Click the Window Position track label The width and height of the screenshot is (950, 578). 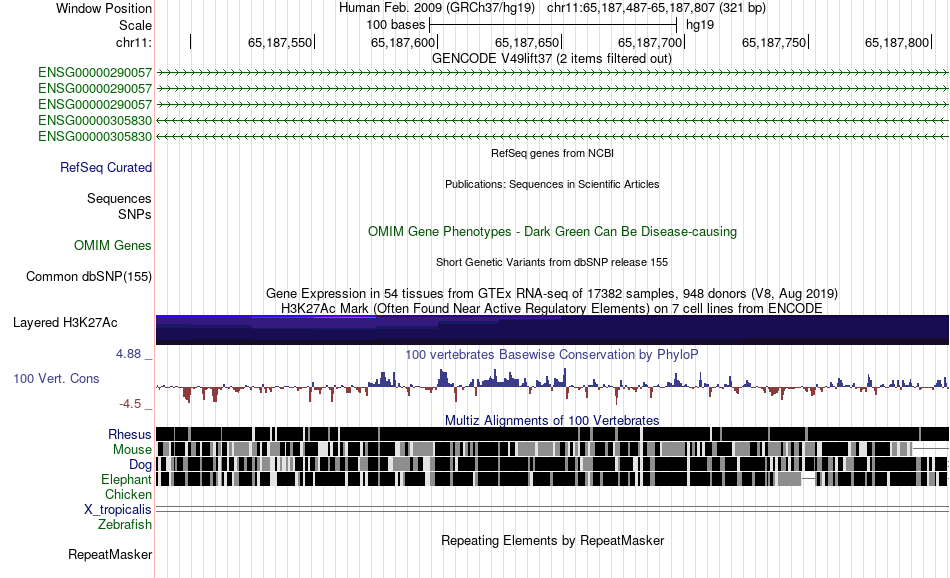point(104,8)
